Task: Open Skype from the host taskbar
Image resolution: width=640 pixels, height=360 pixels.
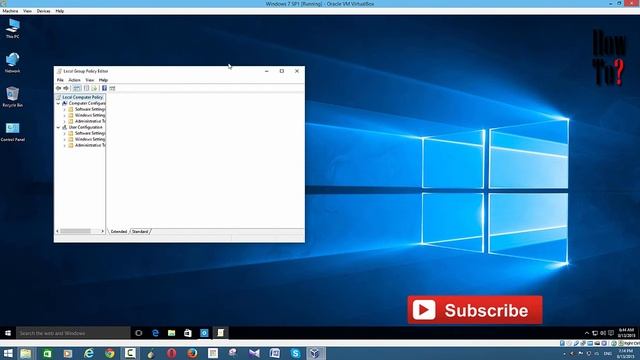Action: (296, 353)
